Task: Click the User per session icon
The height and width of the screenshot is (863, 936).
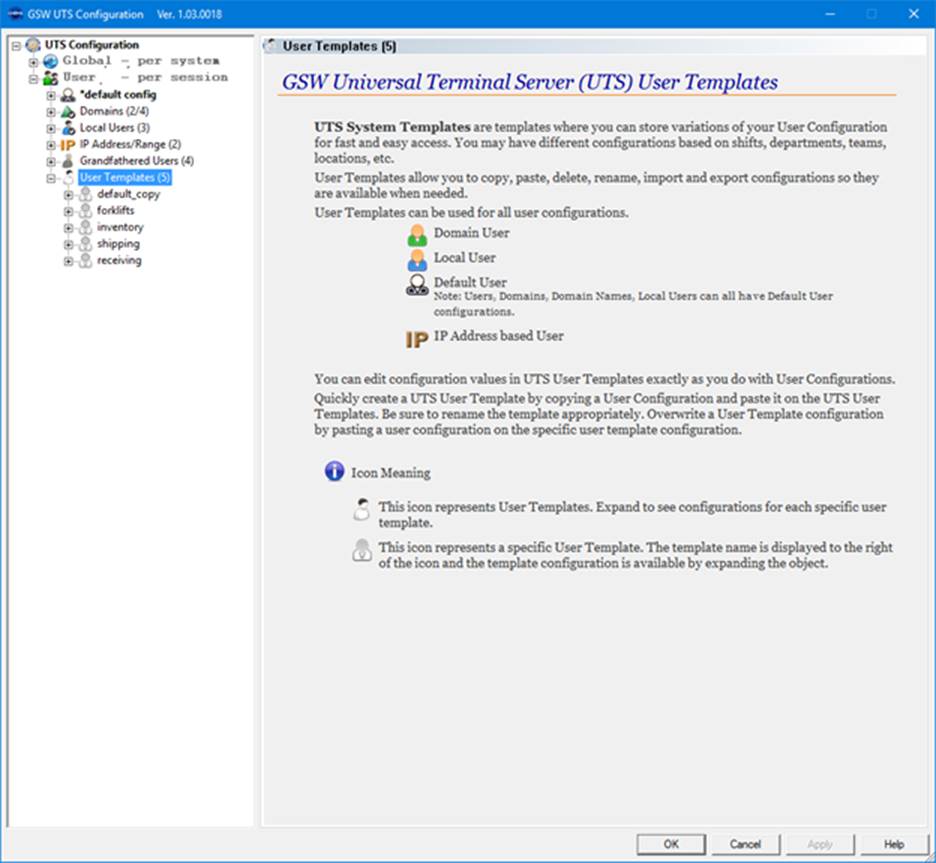Action: tap(51, 78)
